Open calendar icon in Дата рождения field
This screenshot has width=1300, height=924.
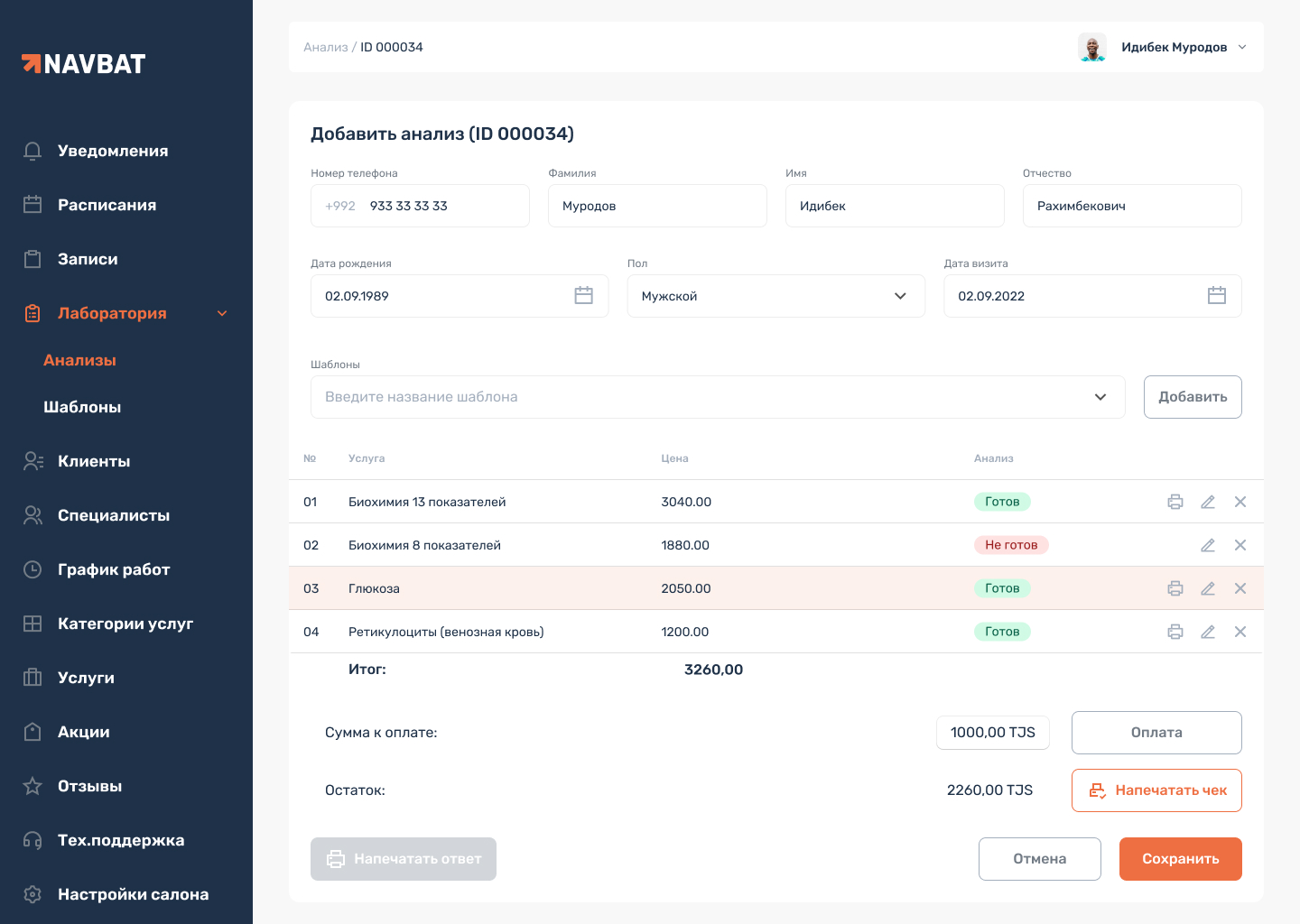[584, 296]
